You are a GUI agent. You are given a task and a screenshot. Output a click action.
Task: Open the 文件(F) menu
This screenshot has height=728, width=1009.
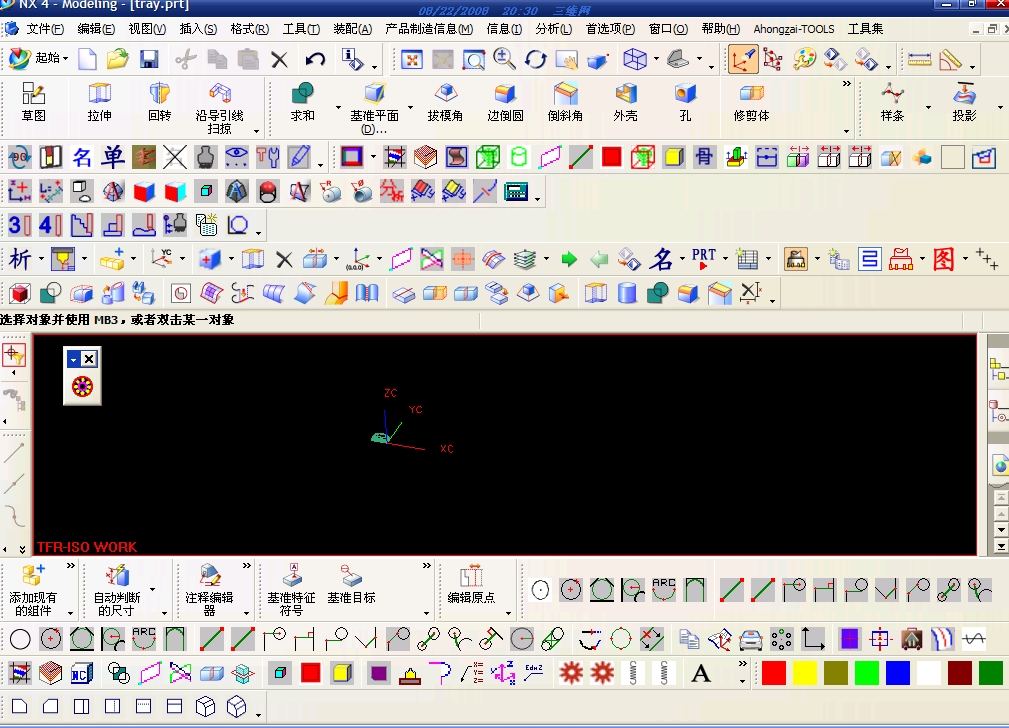tap(45, 29)
